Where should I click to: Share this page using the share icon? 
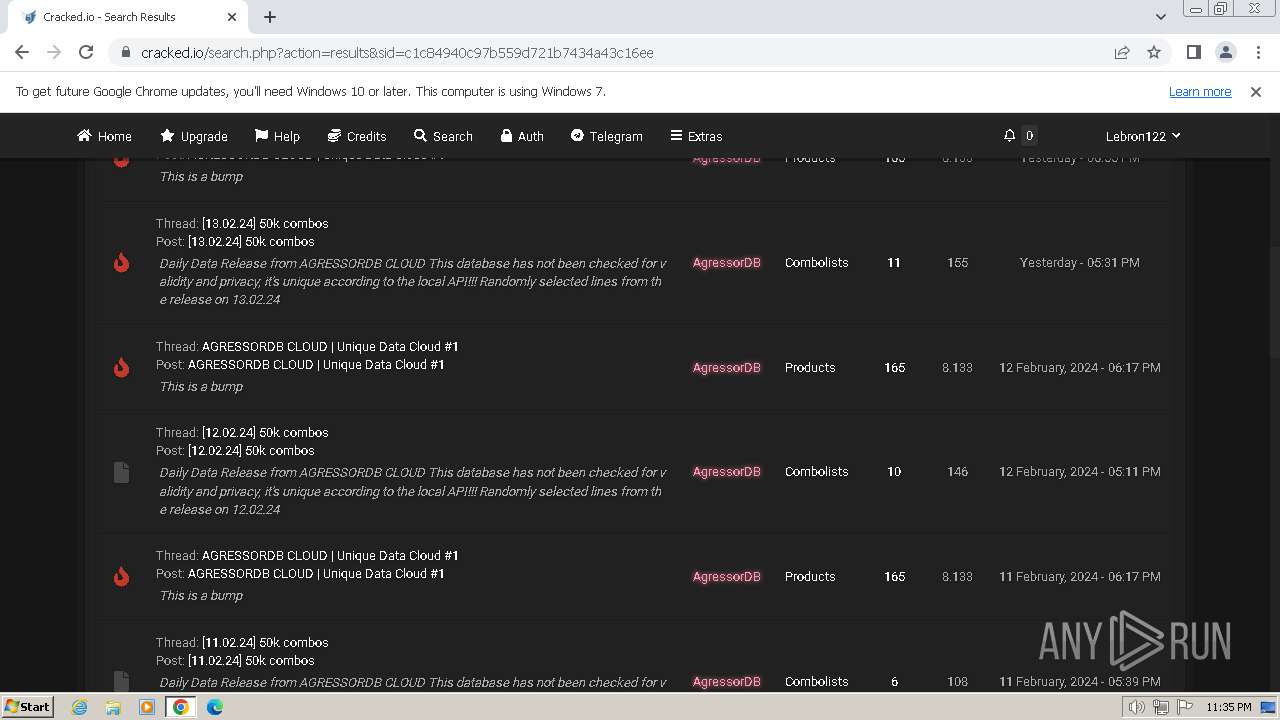point(1122,52)
